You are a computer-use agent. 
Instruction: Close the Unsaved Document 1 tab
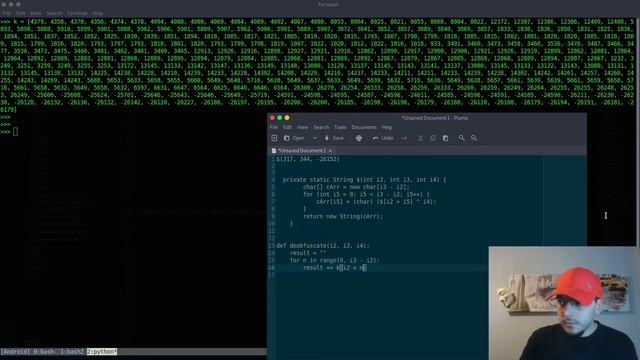330,151
